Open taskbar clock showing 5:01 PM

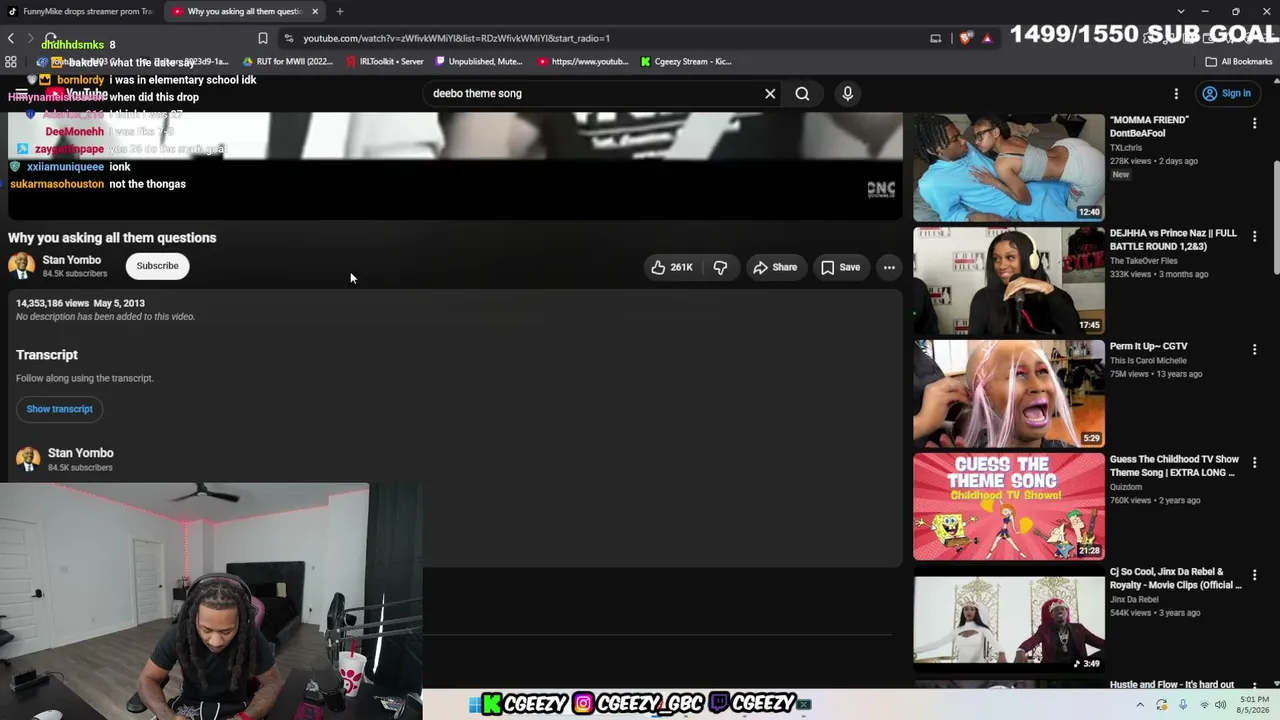pyautogui.click(x=1255, y=704)
